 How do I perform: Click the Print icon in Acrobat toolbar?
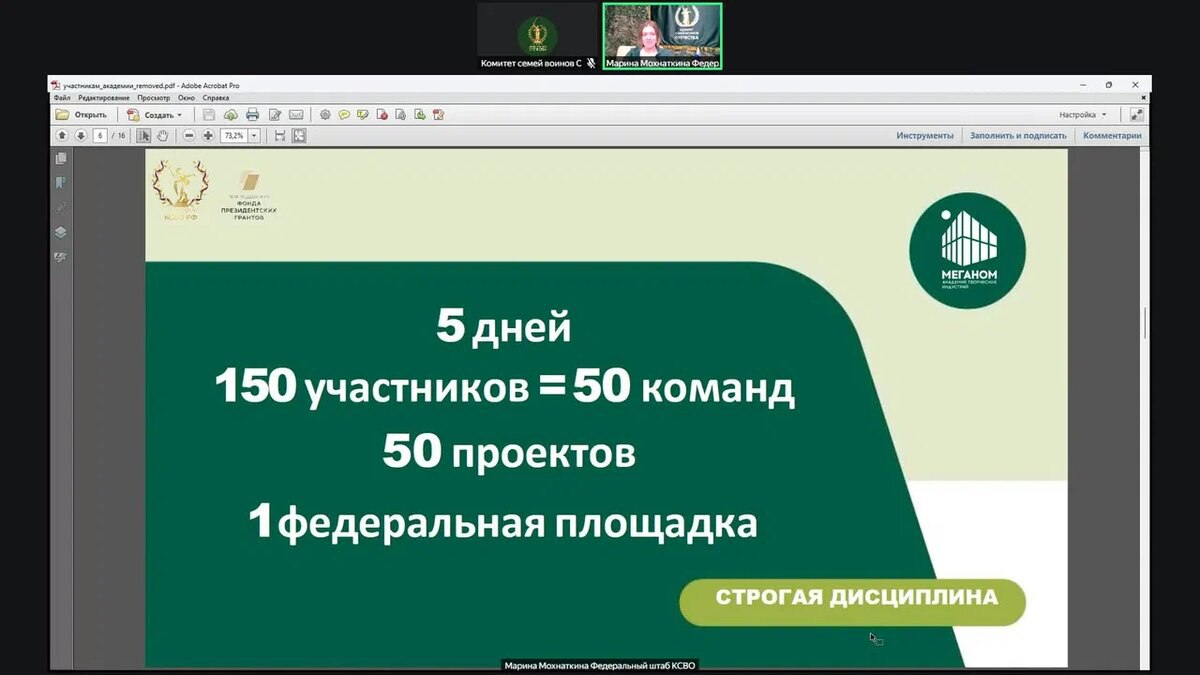click(x=253, y=115)
